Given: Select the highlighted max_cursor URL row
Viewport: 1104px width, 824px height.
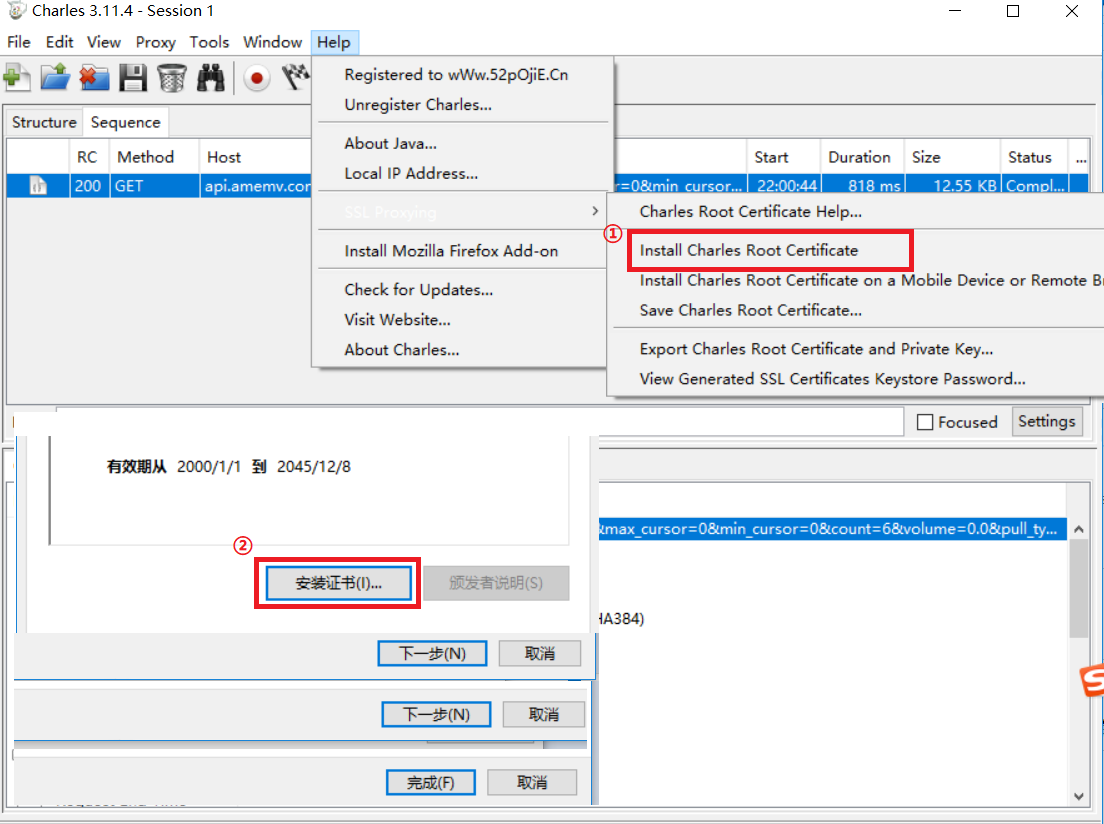Looking at the screenshot, I should pos(832,529).
